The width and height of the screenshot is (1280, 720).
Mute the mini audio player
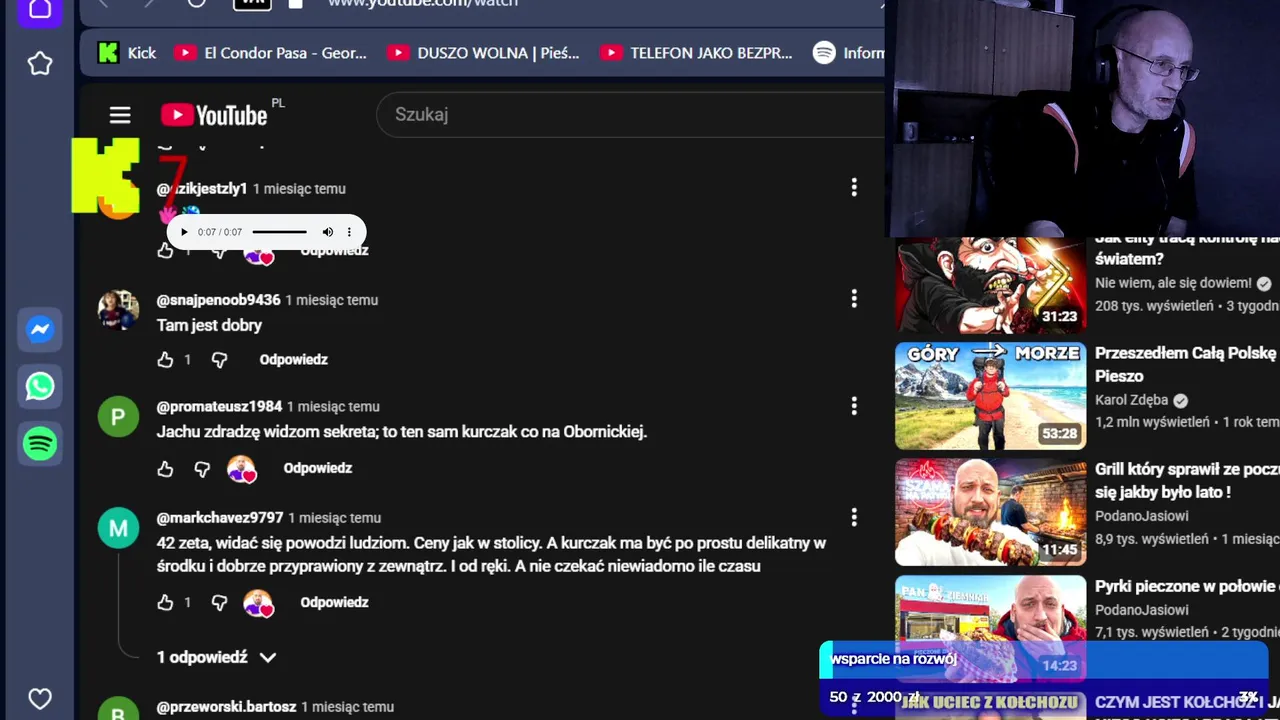(x=327, y=232)
